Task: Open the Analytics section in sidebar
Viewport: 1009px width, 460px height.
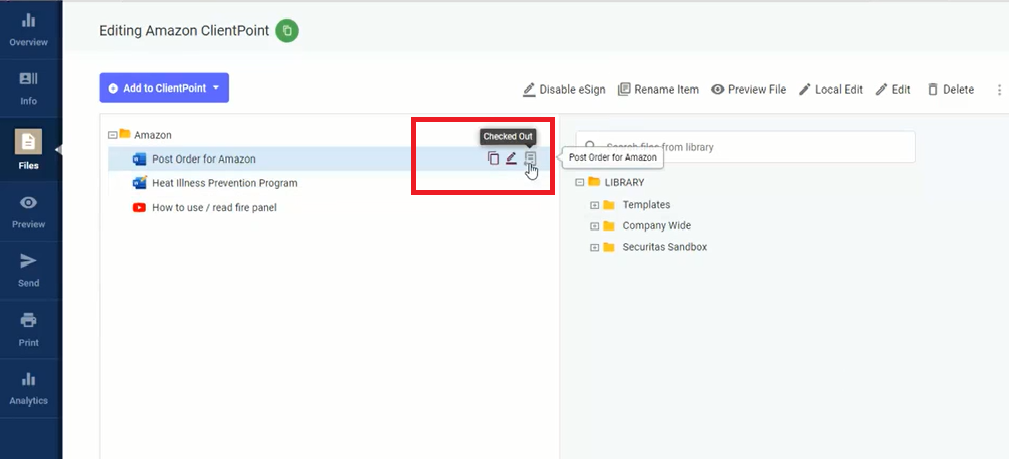Action: click(x=28, y=389)
